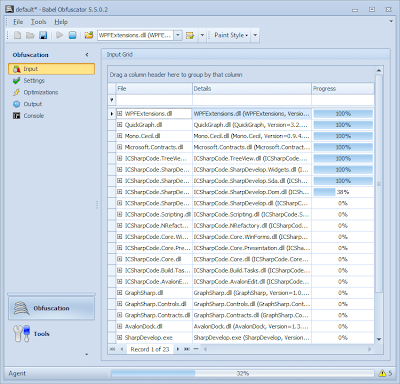Screen dimensions: 400x384
Task: Open the Help menu
Action: pos(61,22)
